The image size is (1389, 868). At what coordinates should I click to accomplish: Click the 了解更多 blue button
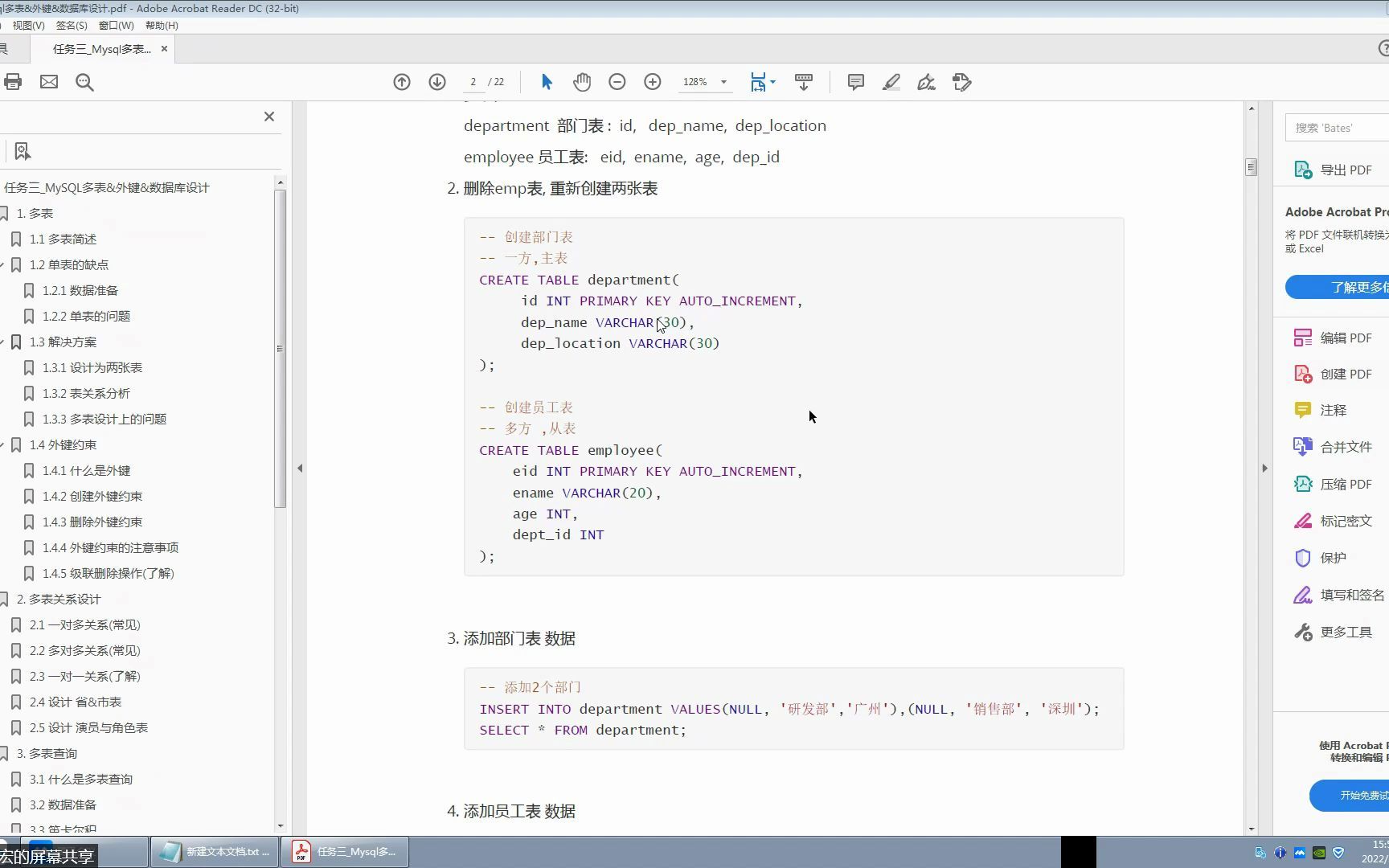[x=1338, y=287]
